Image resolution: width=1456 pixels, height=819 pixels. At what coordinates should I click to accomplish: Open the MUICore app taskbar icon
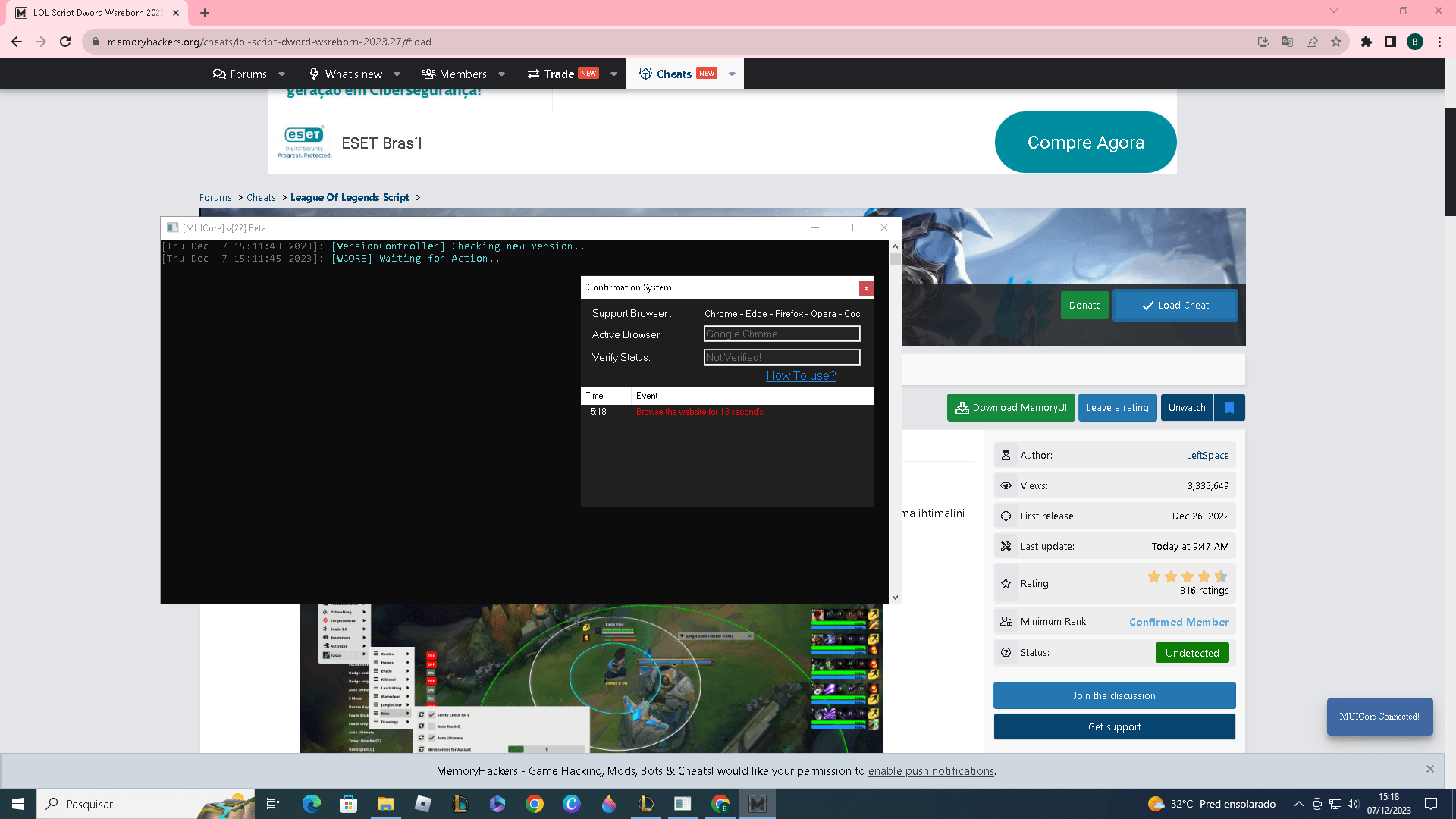point(758,804)
